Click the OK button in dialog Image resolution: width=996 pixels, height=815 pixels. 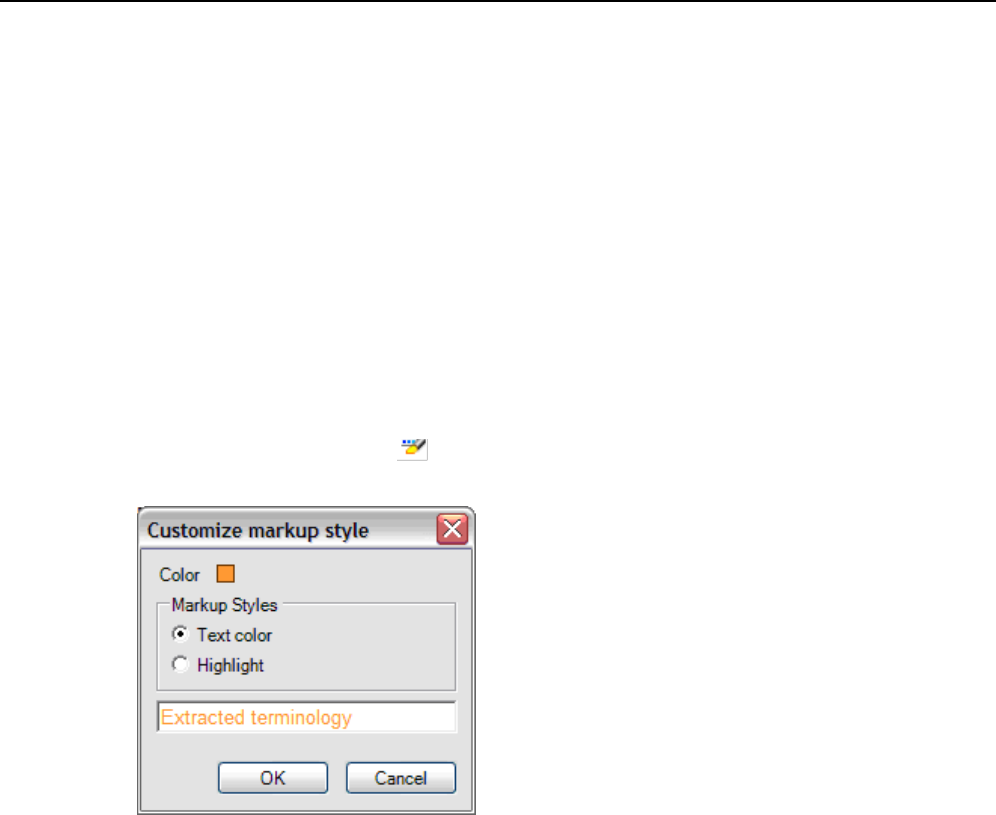click(x=273, y=778)
